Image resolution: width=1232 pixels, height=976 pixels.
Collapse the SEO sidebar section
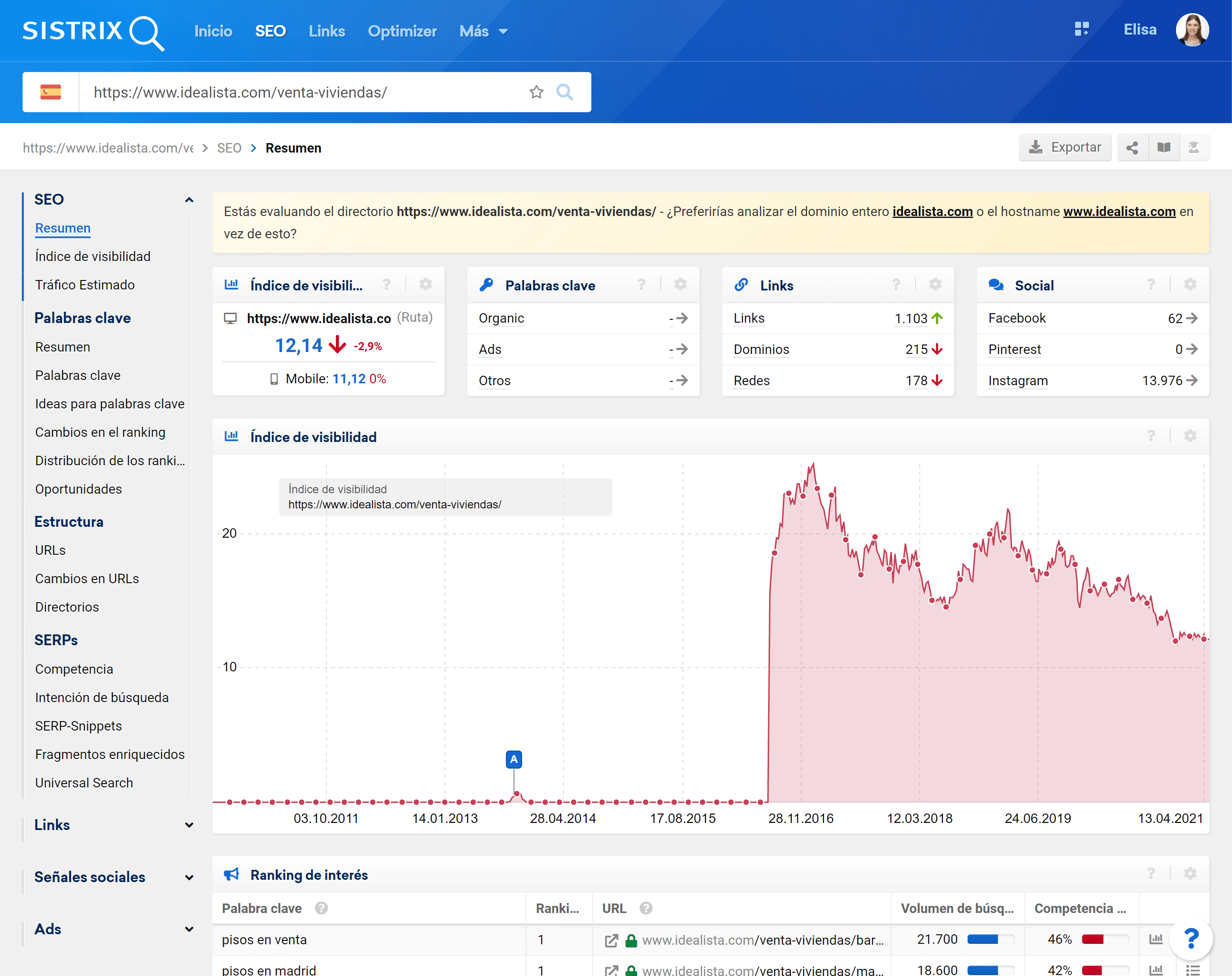coord(189,200)
